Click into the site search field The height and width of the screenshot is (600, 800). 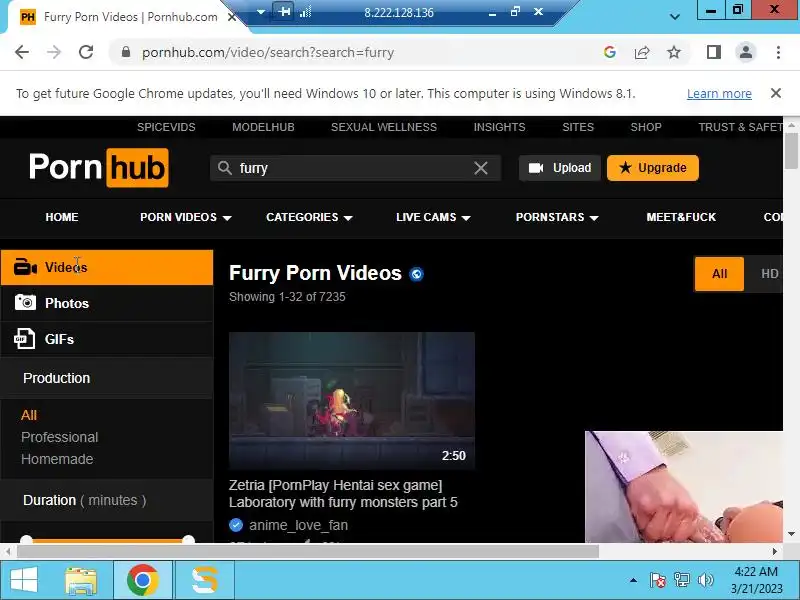pos(355,168)
